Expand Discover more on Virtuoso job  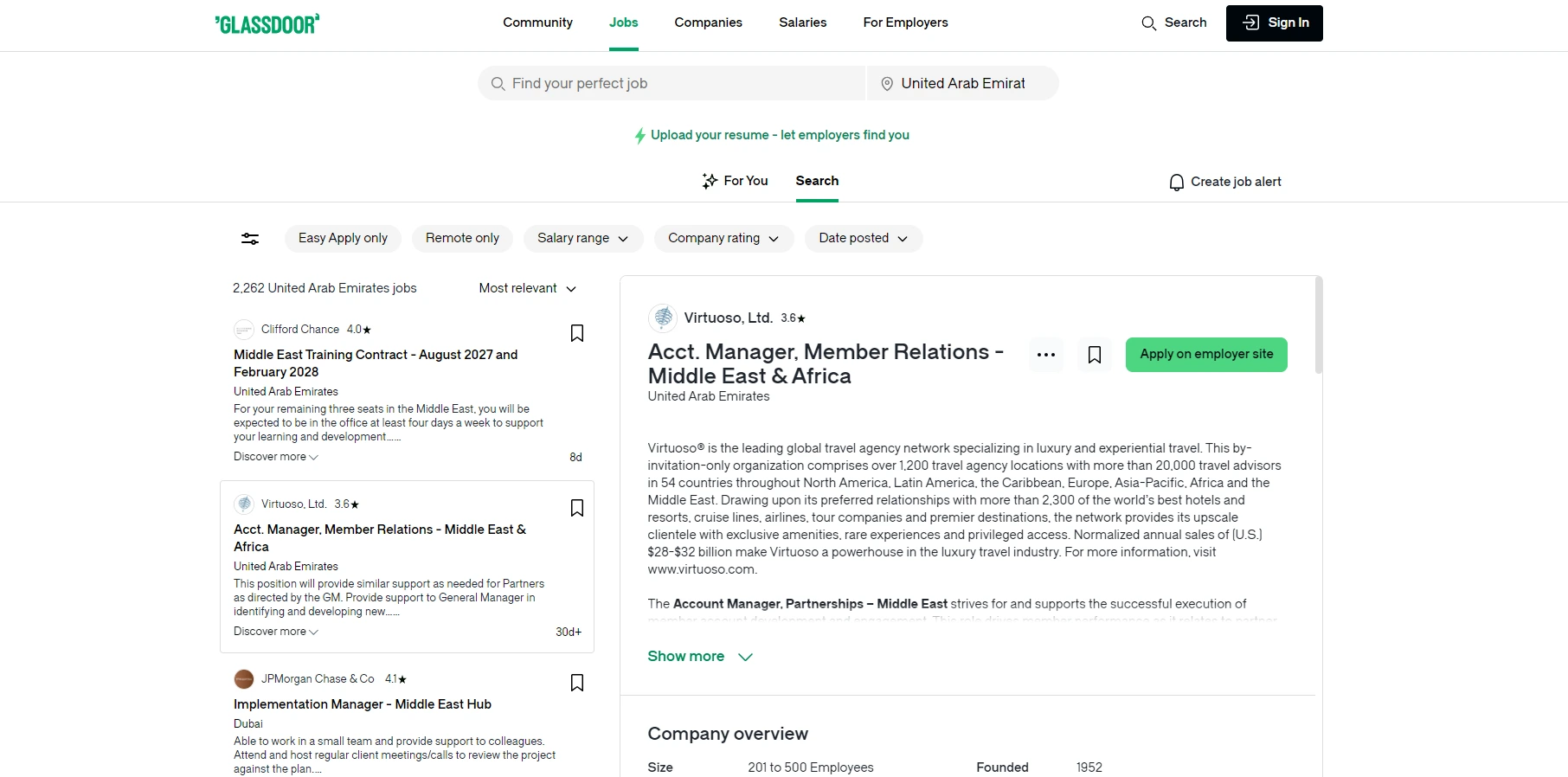click(276, 632)
